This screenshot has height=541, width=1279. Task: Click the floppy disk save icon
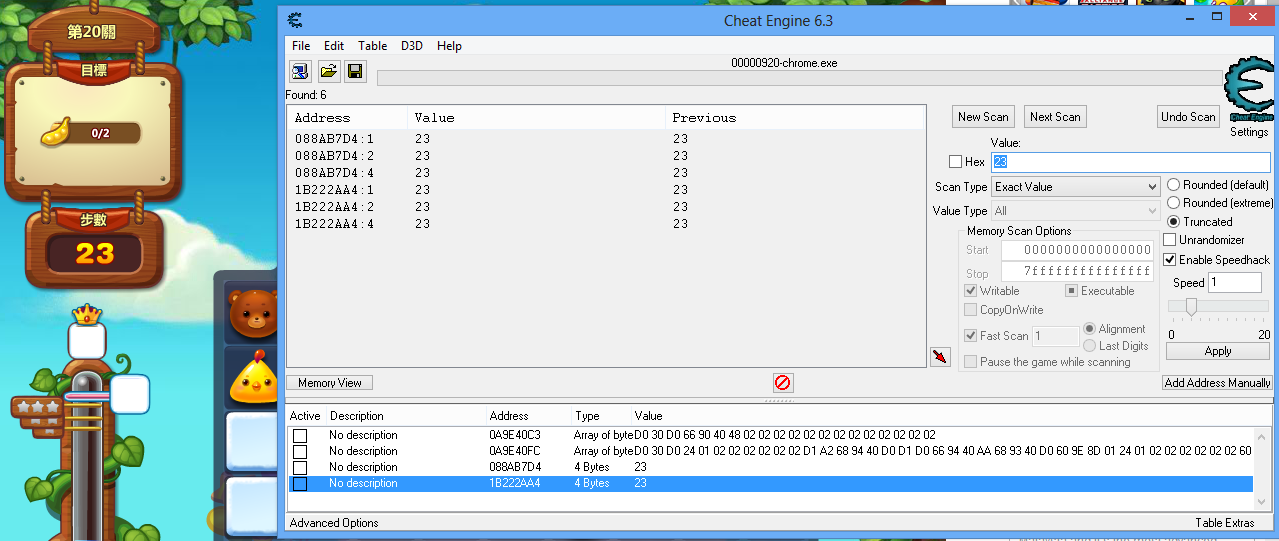coord(355,71)
